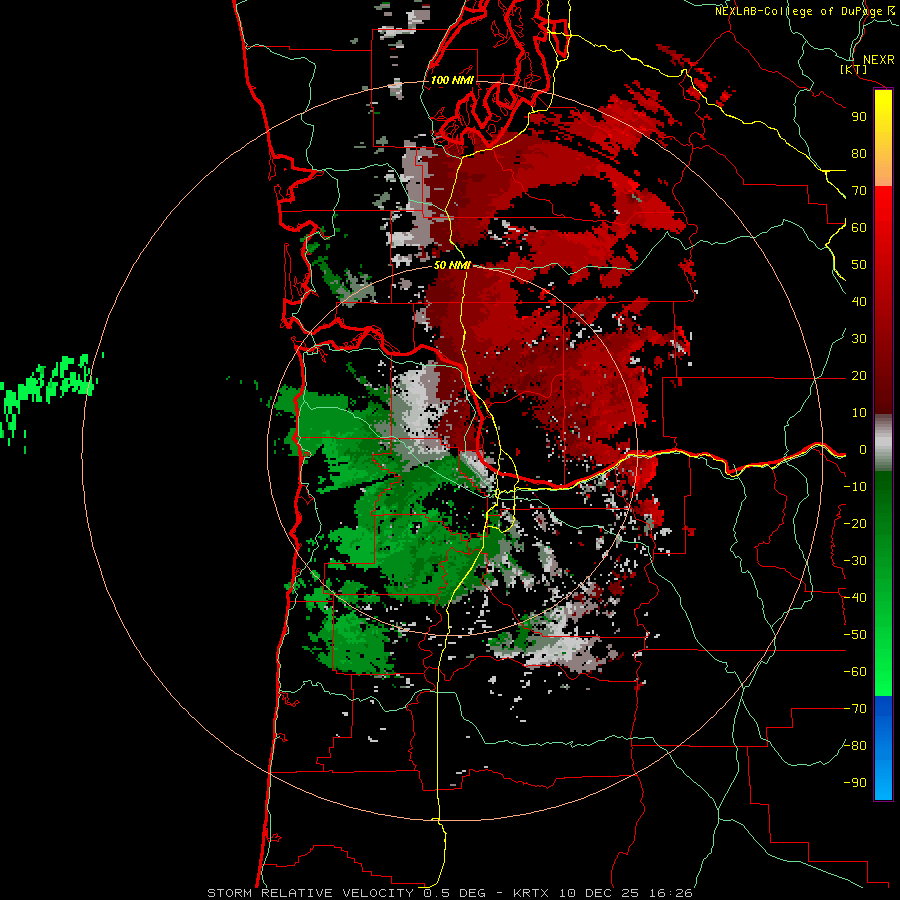Image resolution: width=900 pixels, height=900 pixels.
Task: Click the NEXR label above the color scale
Action: (x=878, y=60)
